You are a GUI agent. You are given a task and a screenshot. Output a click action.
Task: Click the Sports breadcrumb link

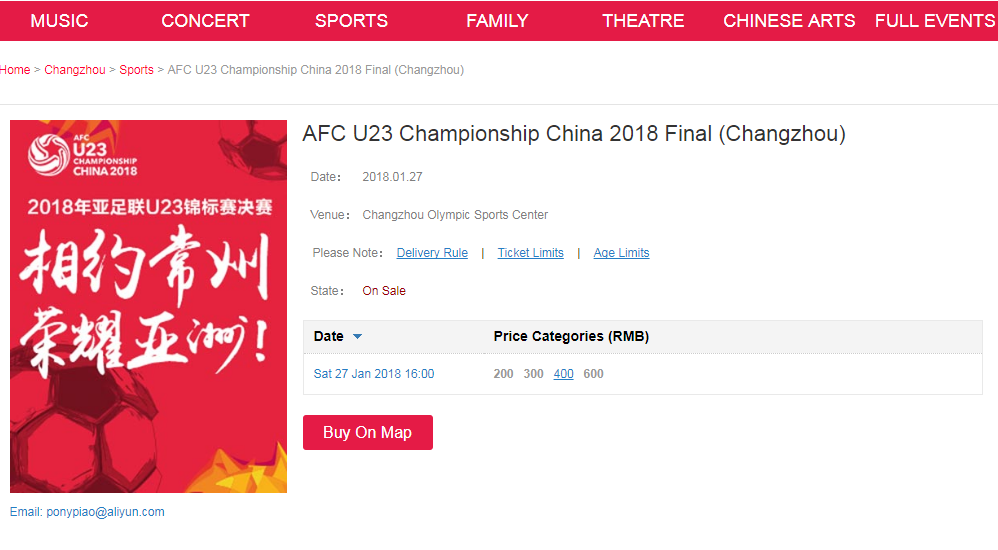[x=136, y=70]
